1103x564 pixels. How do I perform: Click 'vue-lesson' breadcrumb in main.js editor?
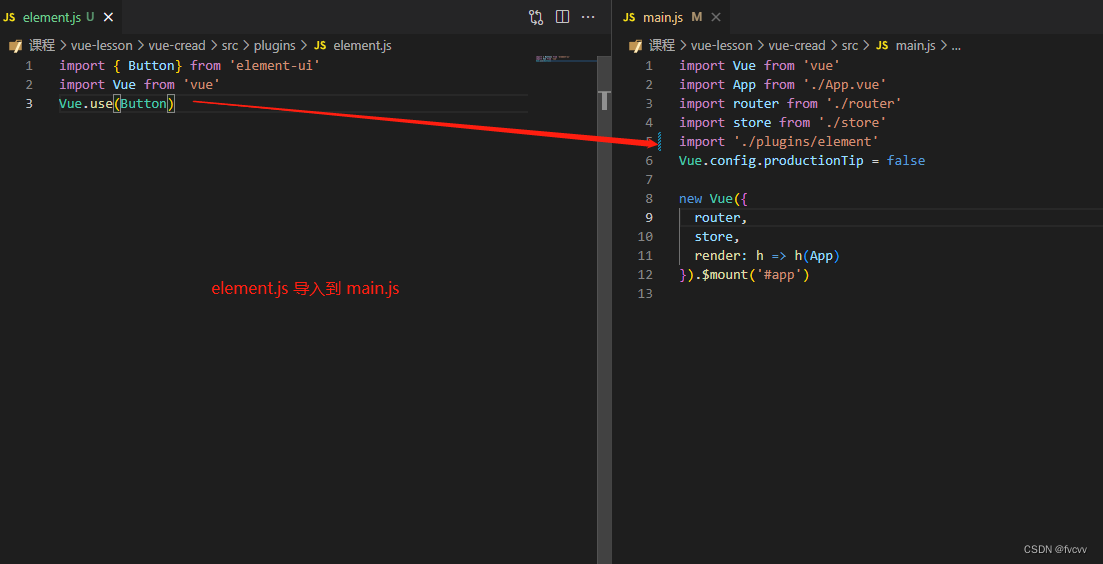tap(722, 46)
